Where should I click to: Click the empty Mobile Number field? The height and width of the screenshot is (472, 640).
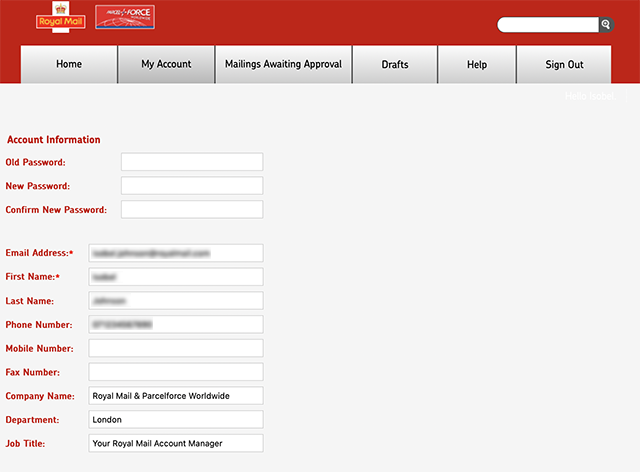pos(175,348)
